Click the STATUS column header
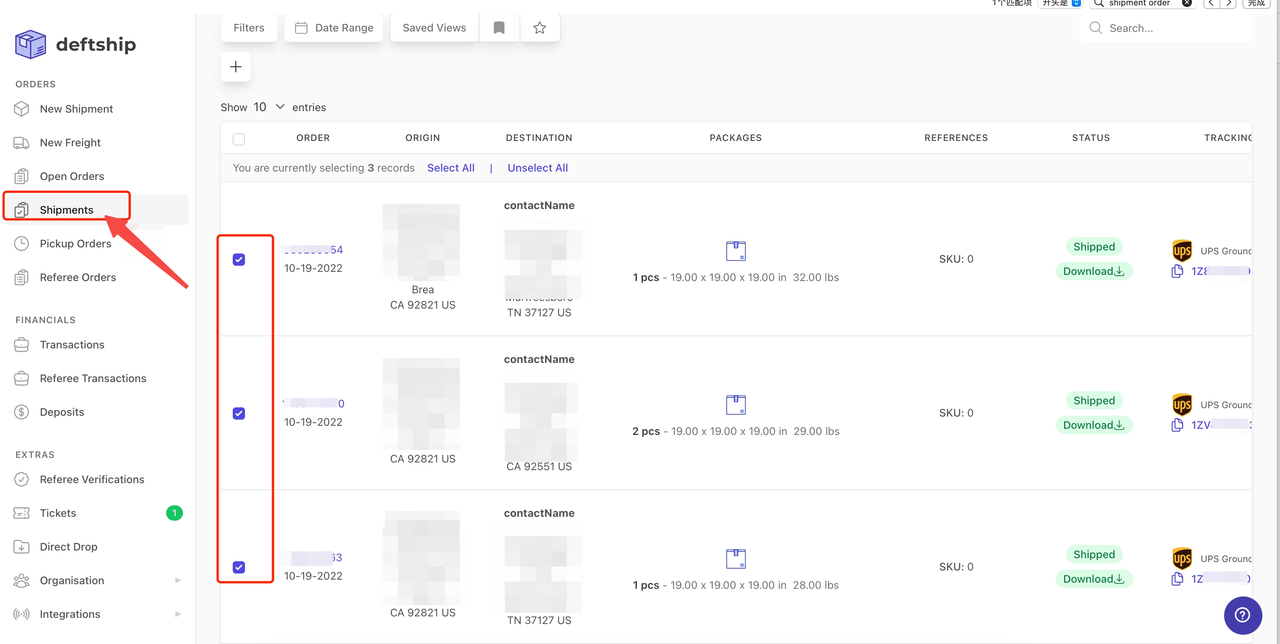Image resolution: width=1280 pixels, height=644 pixels. [1091, 138]
